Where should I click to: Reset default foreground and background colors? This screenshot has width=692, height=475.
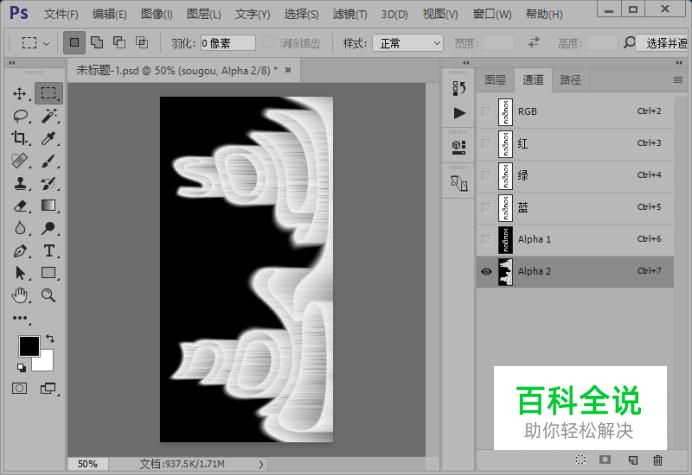21,367
